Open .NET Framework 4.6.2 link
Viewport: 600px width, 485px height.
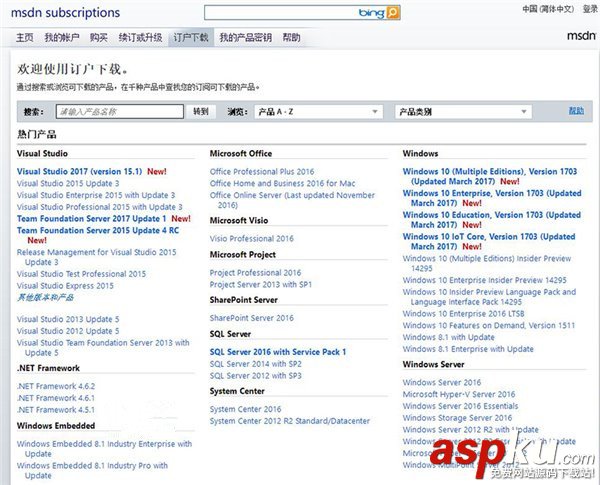pyautogui.click(x=56, y=386)
